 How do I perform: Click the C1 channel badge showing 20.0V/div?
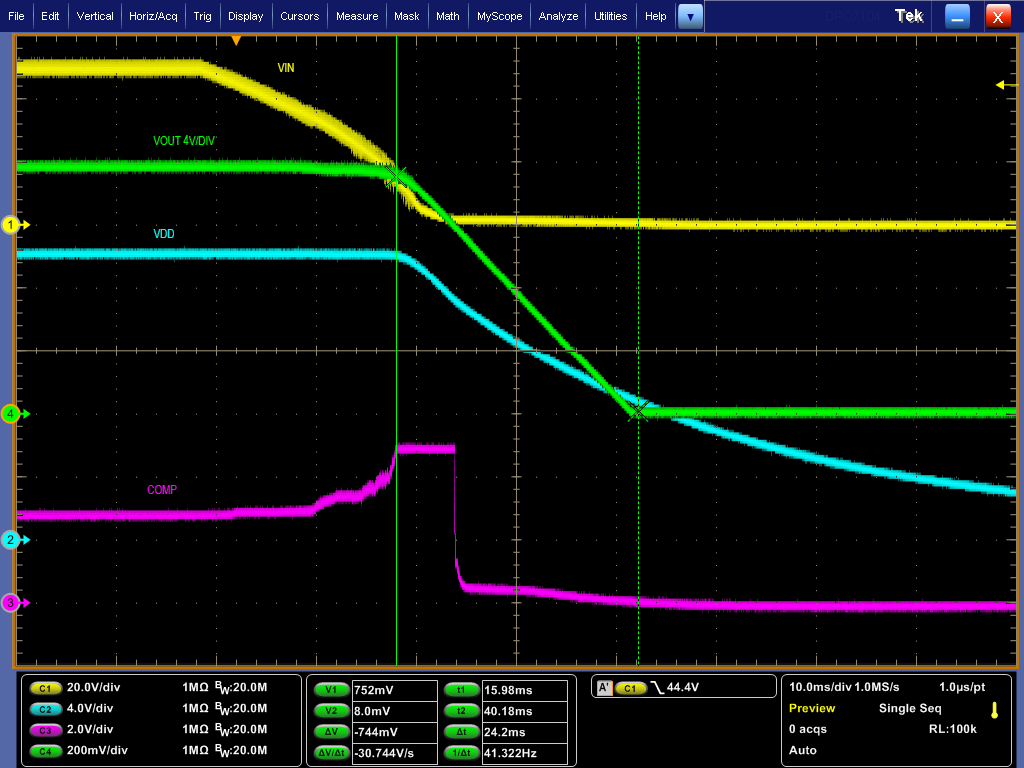tap(45, 688)
